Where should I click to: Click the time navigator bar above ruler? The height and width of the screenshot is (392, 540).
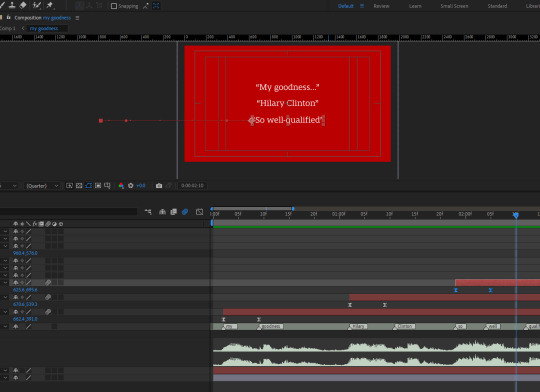[252, 208]
